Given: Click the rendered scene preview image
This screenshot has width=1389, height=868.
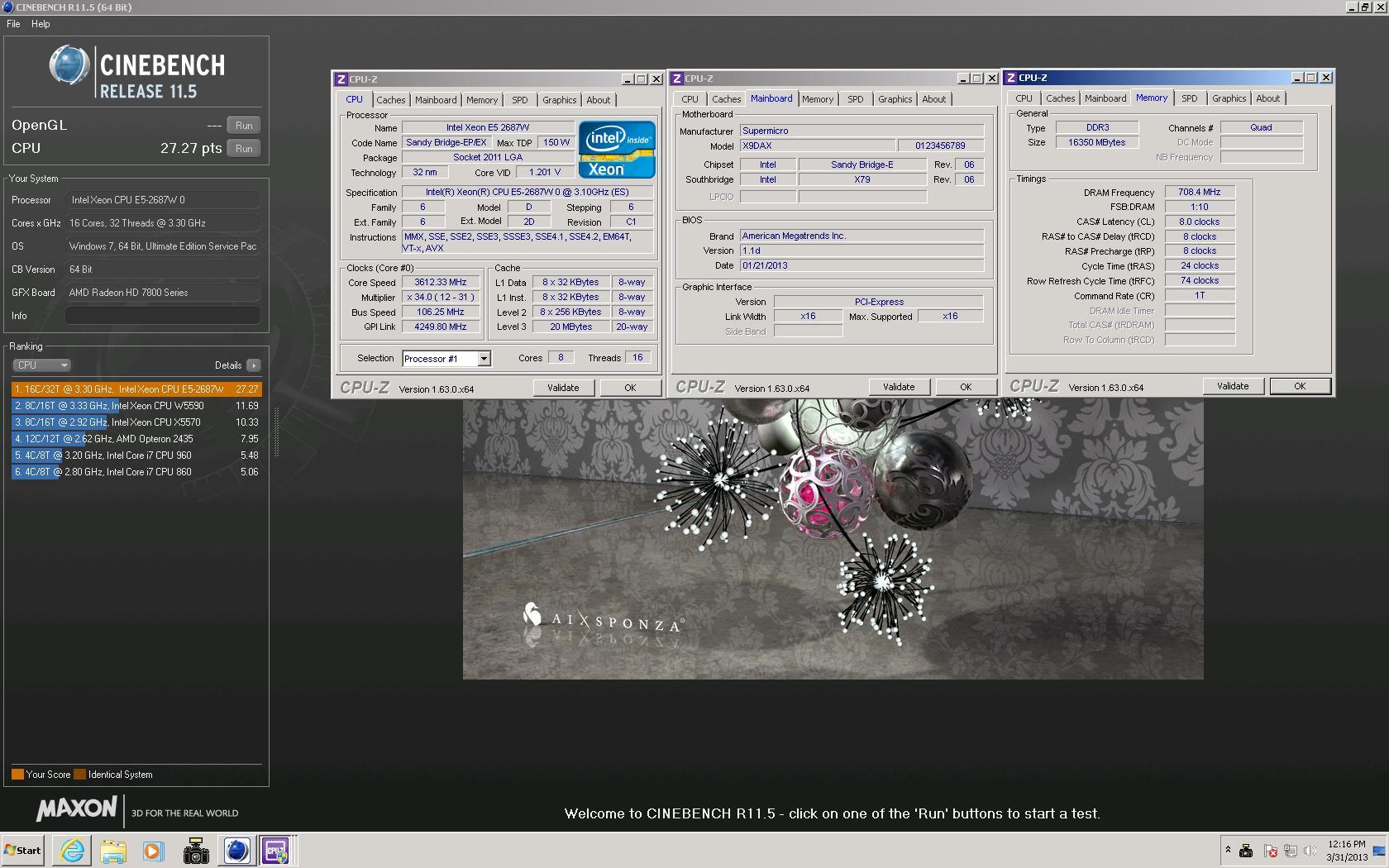Looking at the screenshot, I should pyautogui.click(x=833, y=538).
